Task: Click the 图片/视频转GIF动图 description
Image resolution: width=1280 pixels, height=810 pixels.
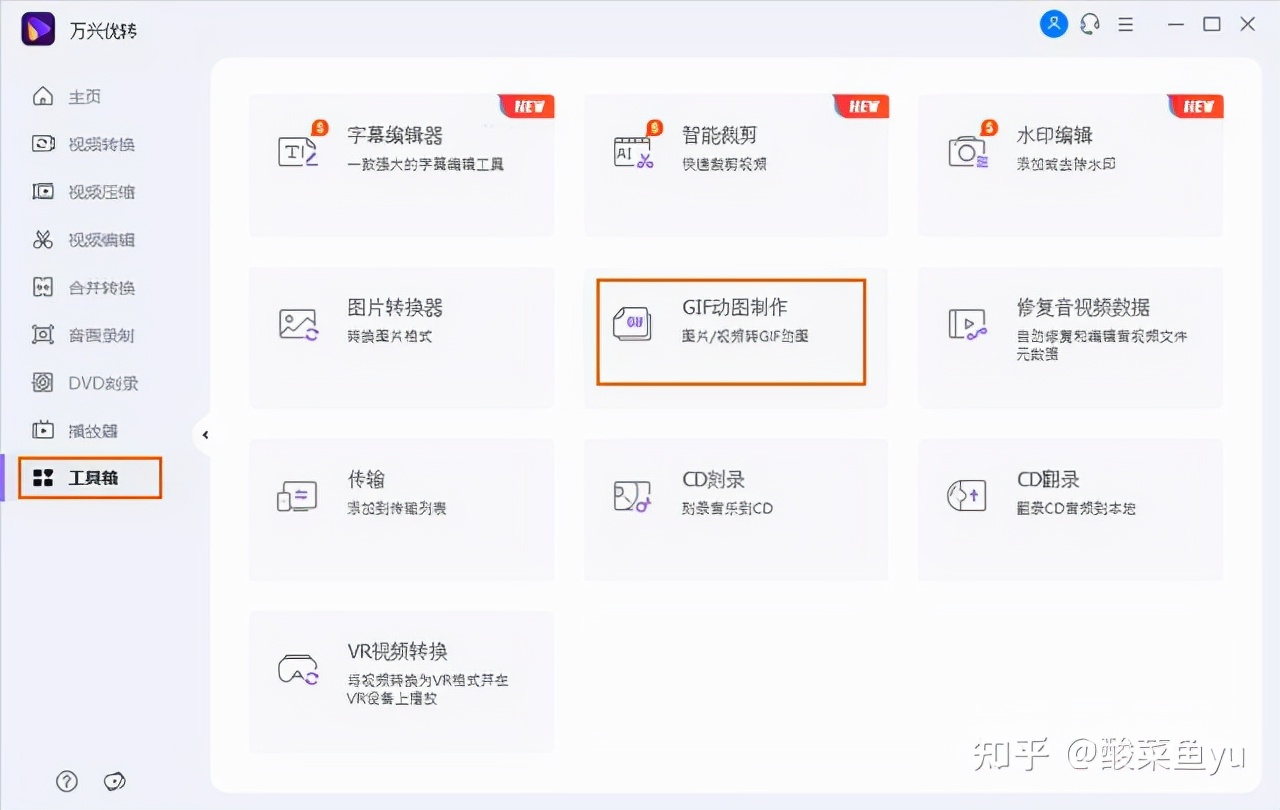Action: [x=745, y=337]
